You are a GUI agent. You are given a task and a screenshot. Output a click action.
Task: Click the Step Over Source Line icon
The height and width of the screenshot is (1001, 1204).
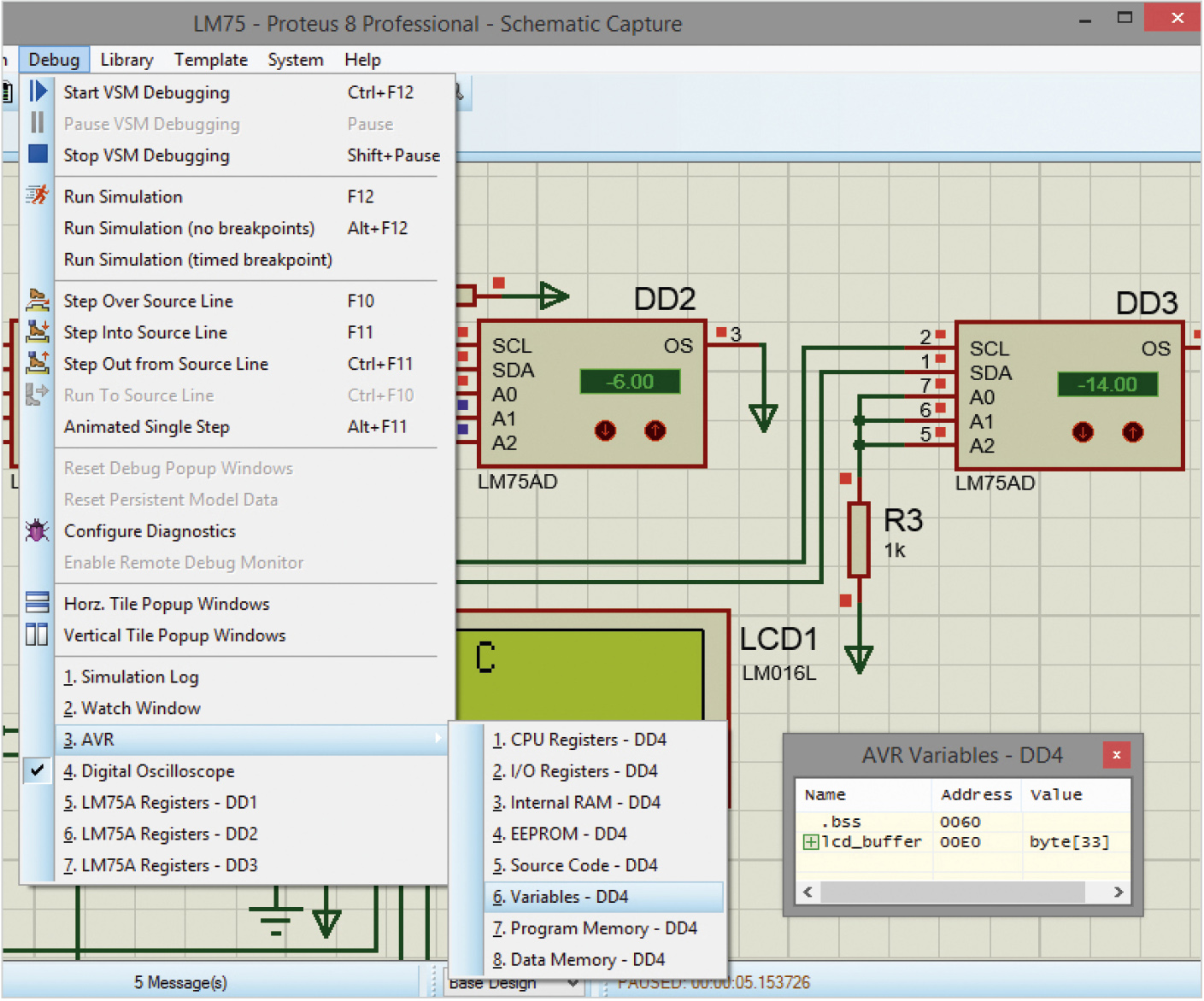point(38,300)
